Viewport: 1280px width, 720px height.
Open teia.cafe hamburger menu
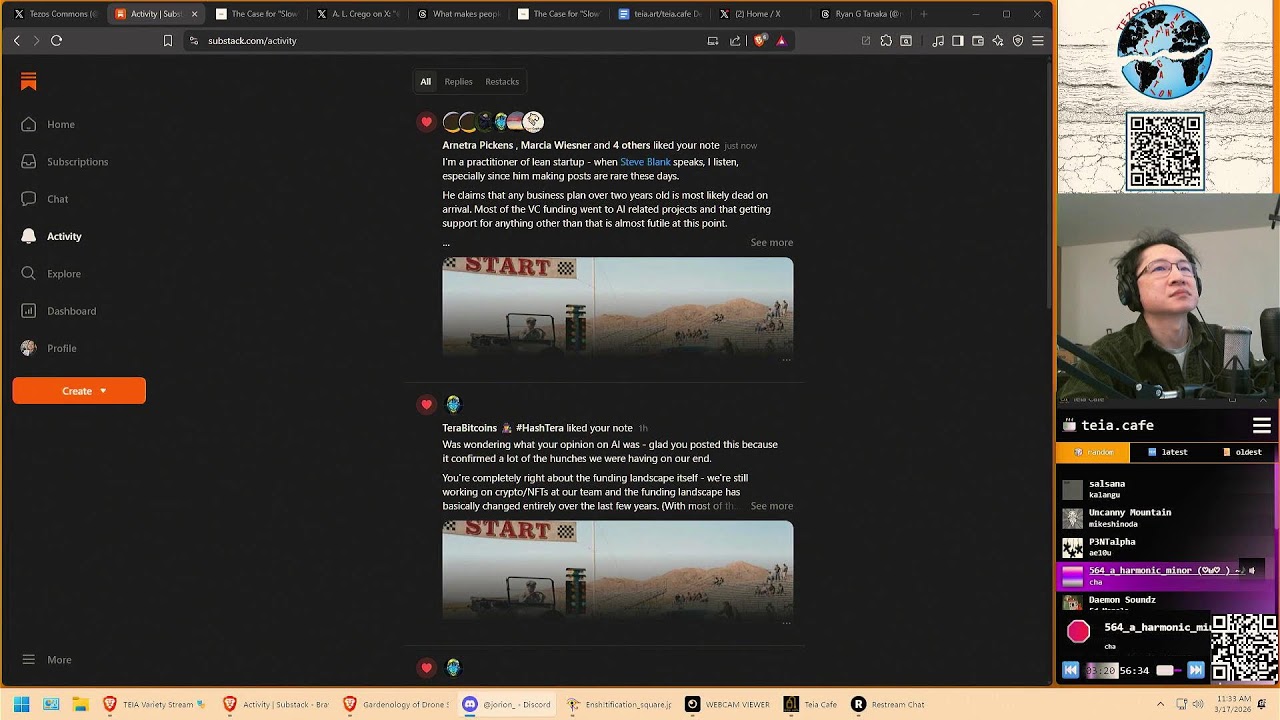[1262, 426]
